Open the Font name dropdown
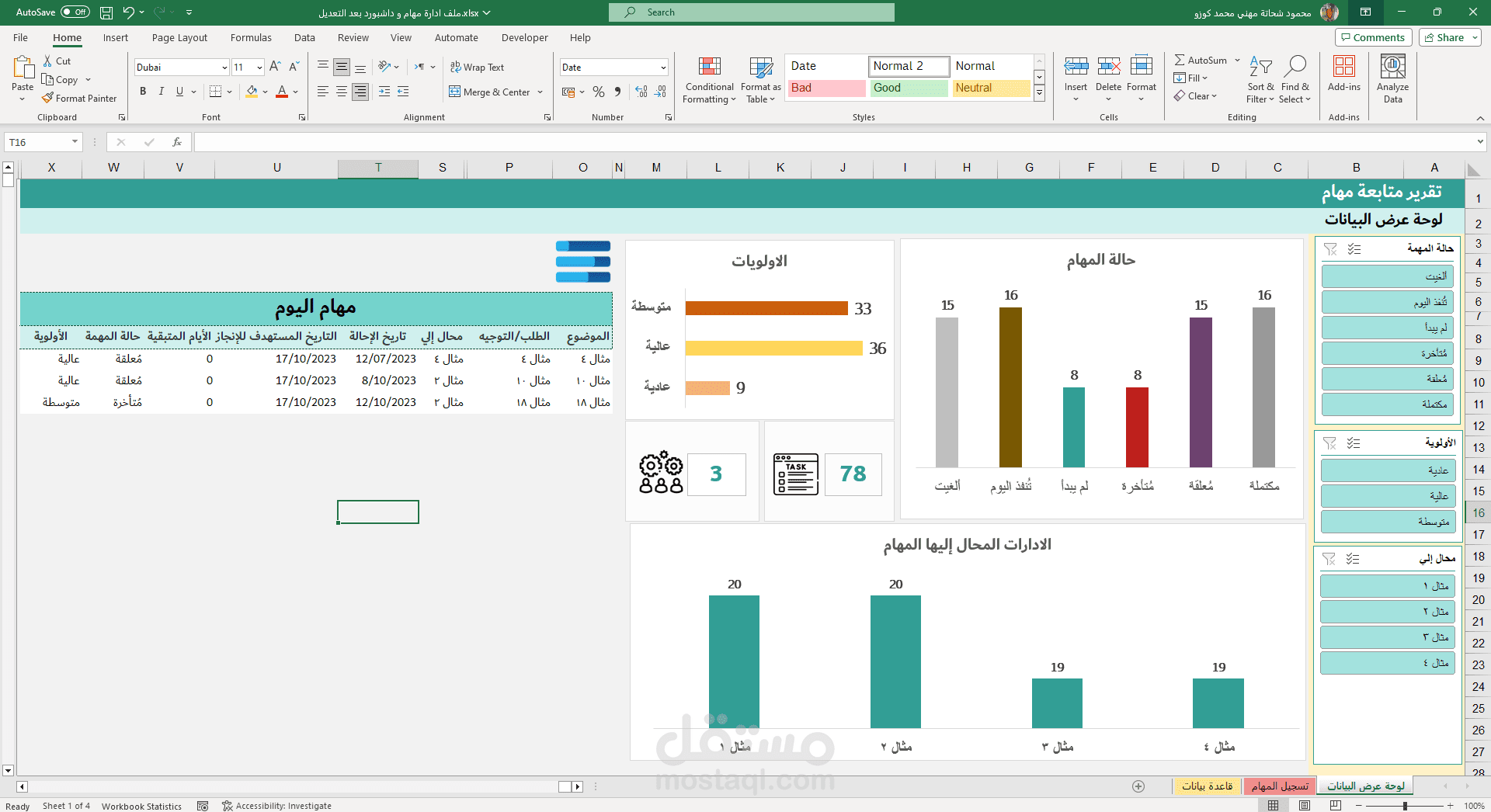Viewport: 1491px width, 812px height. pos(224,68)
